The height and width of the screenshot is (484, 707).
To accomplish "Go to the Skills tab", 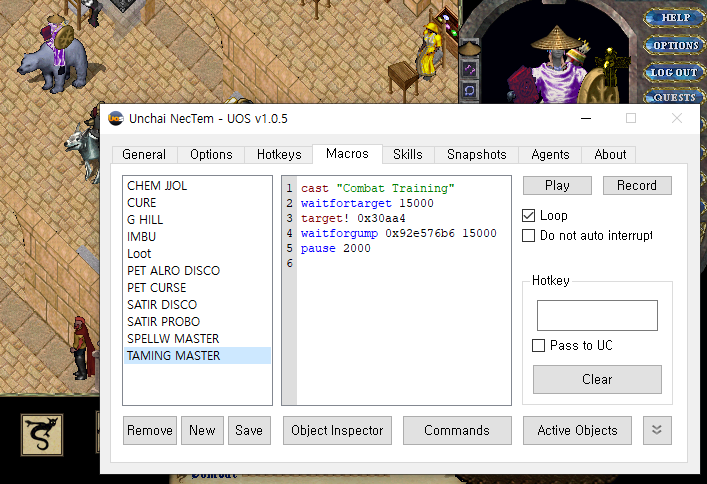I will [408, 154].
